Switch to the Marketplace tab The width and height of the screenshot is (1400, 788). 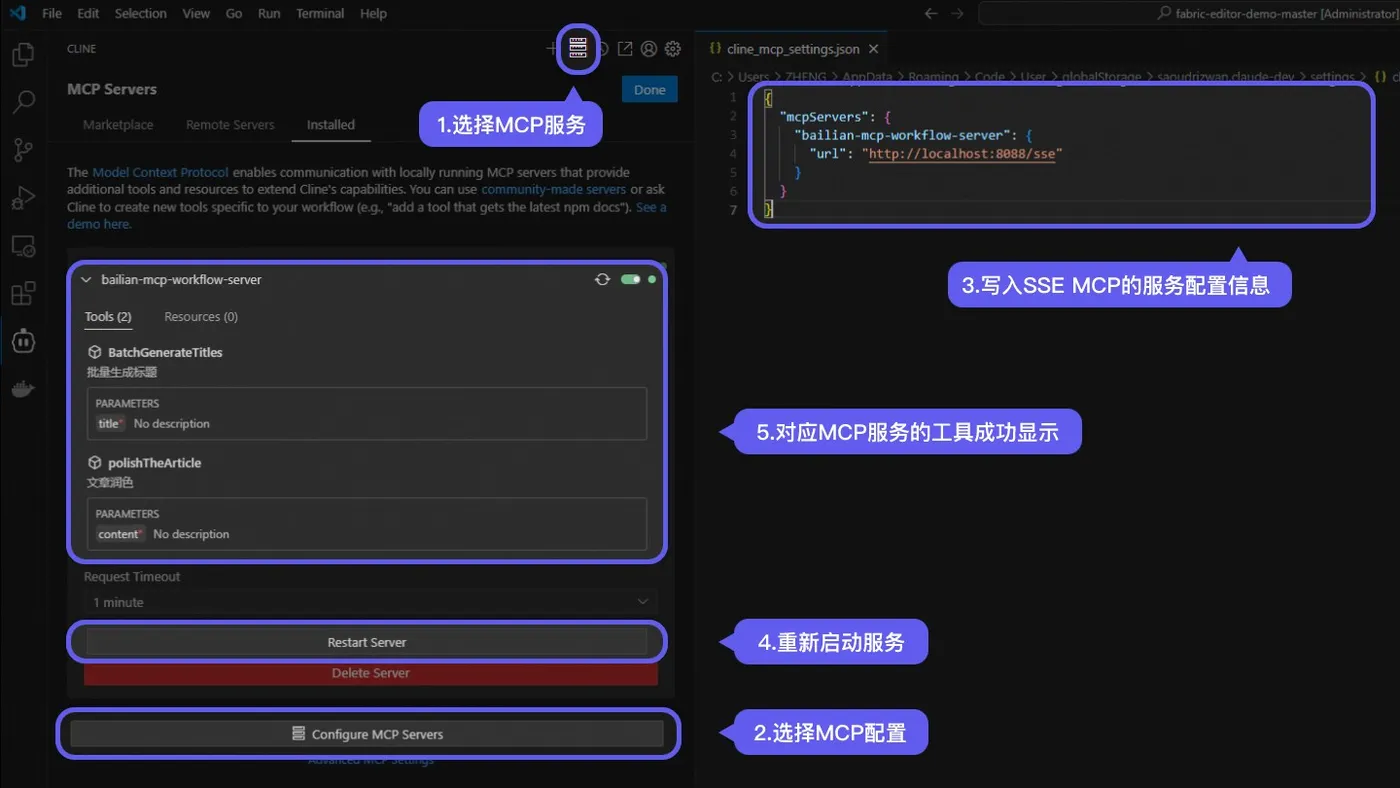click(118, 125)
